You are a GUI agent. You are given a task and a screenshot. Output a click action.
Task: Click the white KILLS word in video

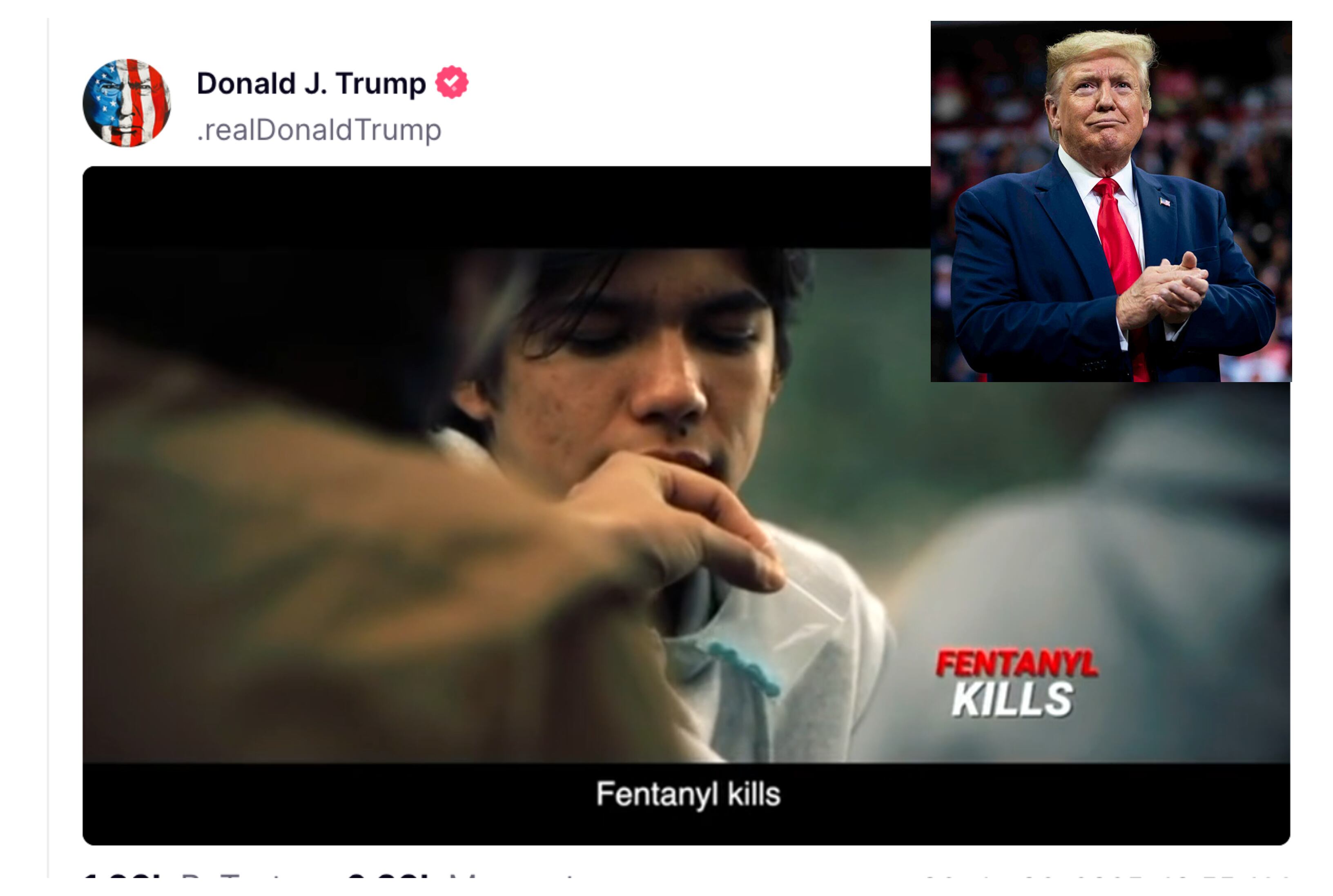tap(1012, 699)
